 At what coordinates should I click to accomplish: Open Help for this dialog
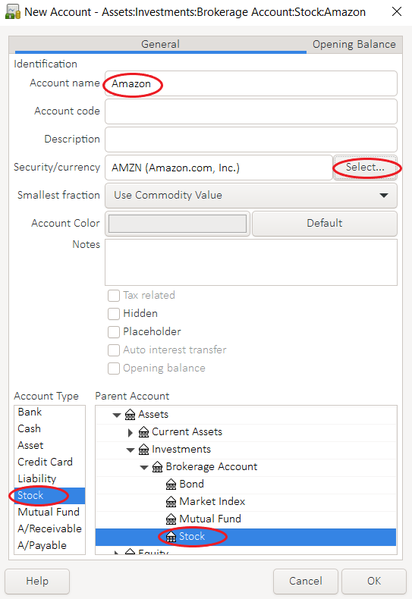point(37,581)
